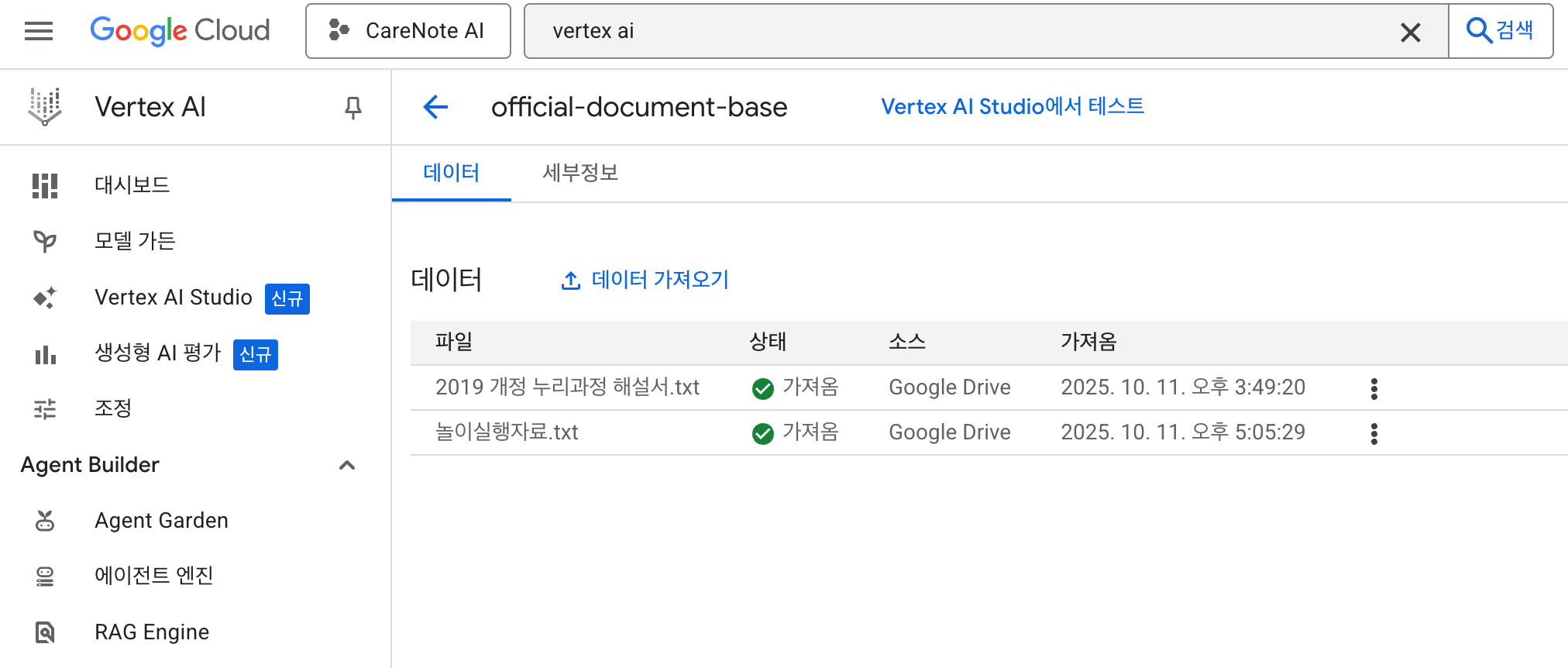Viewport: 1568px width, 668px height.
Task: Click the Agent Builder section heading
Action: (x=90, y=465)
